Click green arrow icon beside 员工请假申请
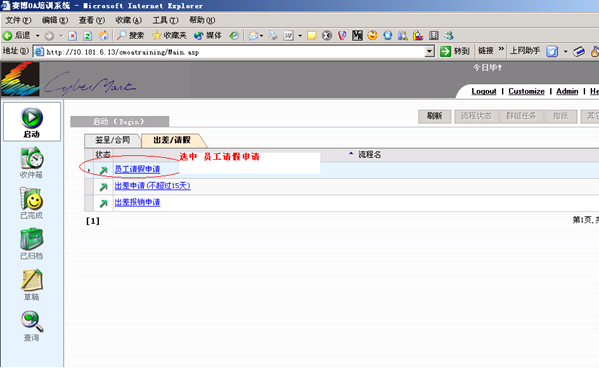599x368 pixels. 103,170
